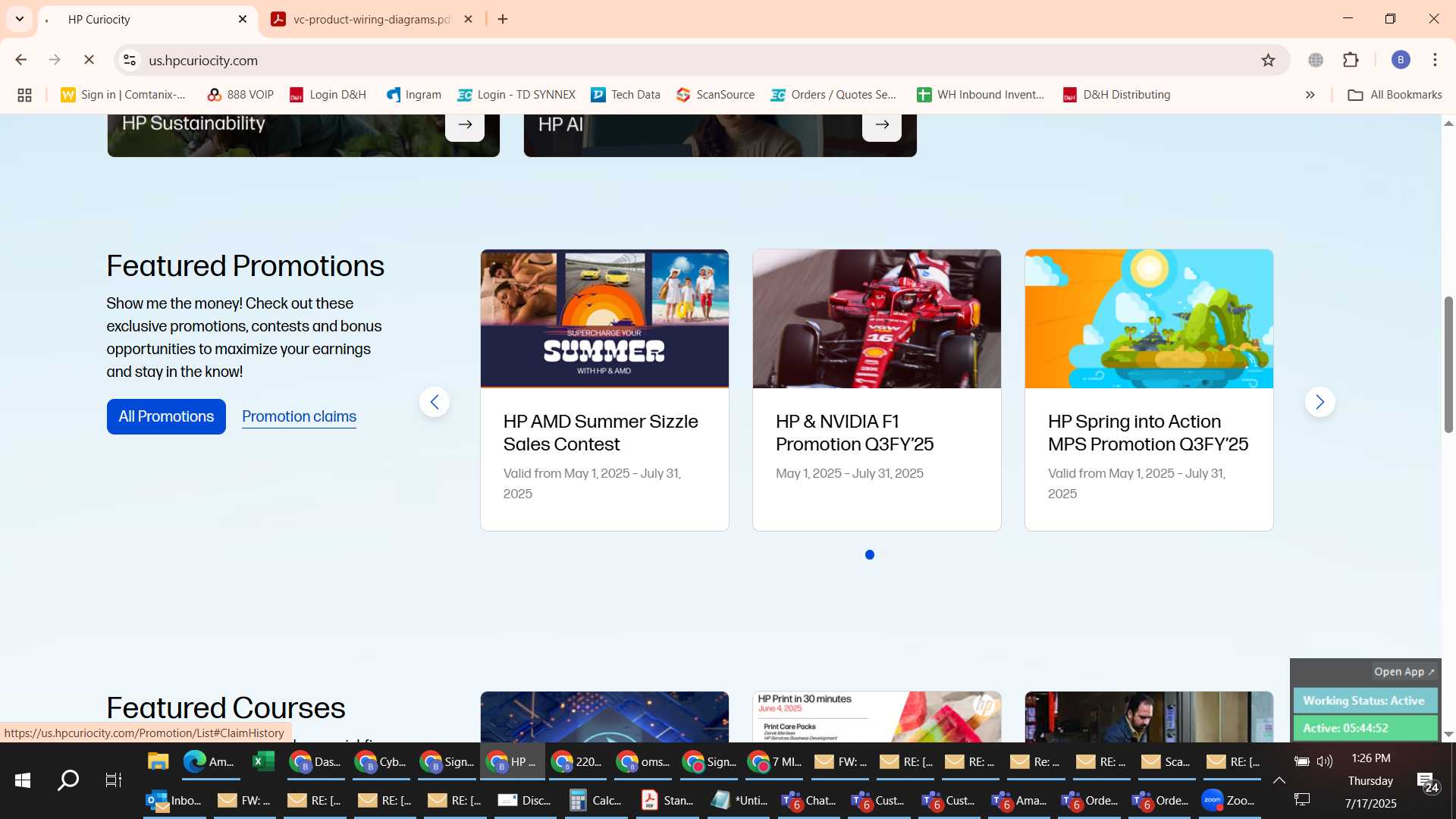Switch to the Excel taskbar app
1456x819 pixels.
click(263, 761)
